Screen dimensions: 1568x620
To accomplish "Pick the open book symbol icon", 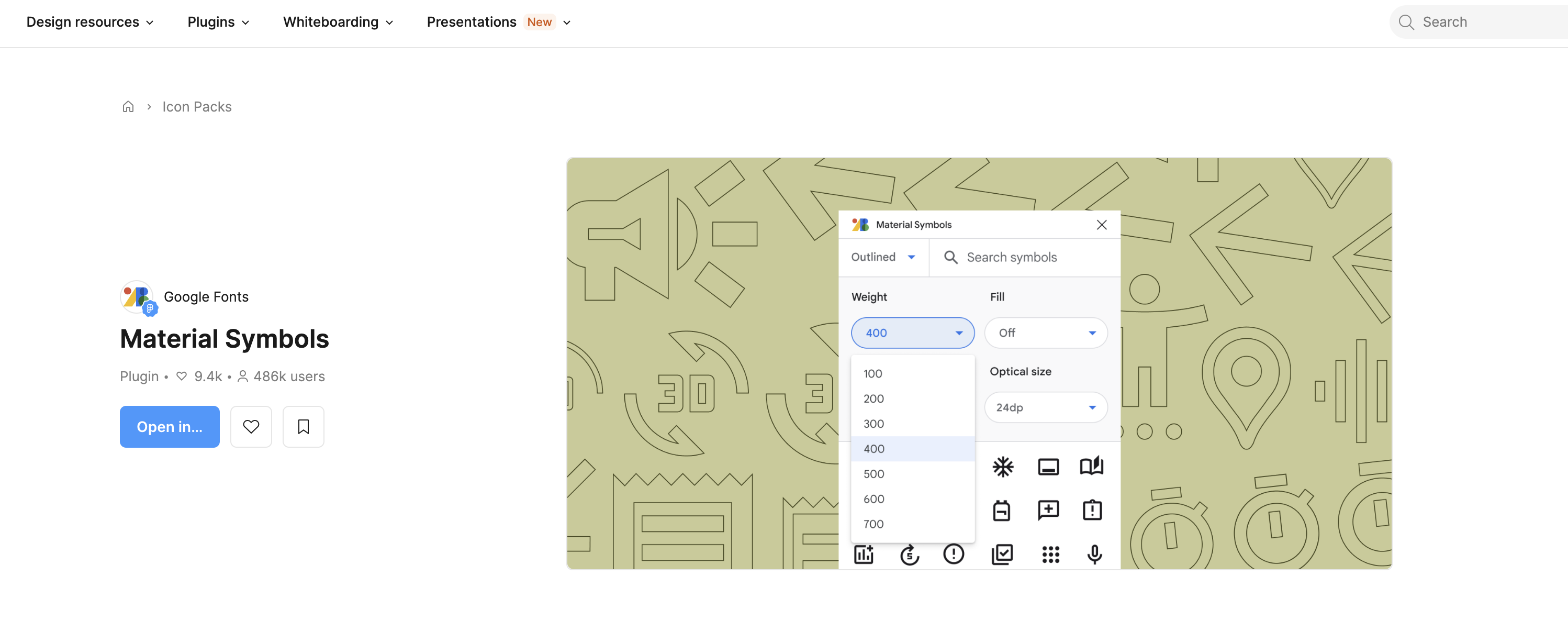I will coord(1092,466).
